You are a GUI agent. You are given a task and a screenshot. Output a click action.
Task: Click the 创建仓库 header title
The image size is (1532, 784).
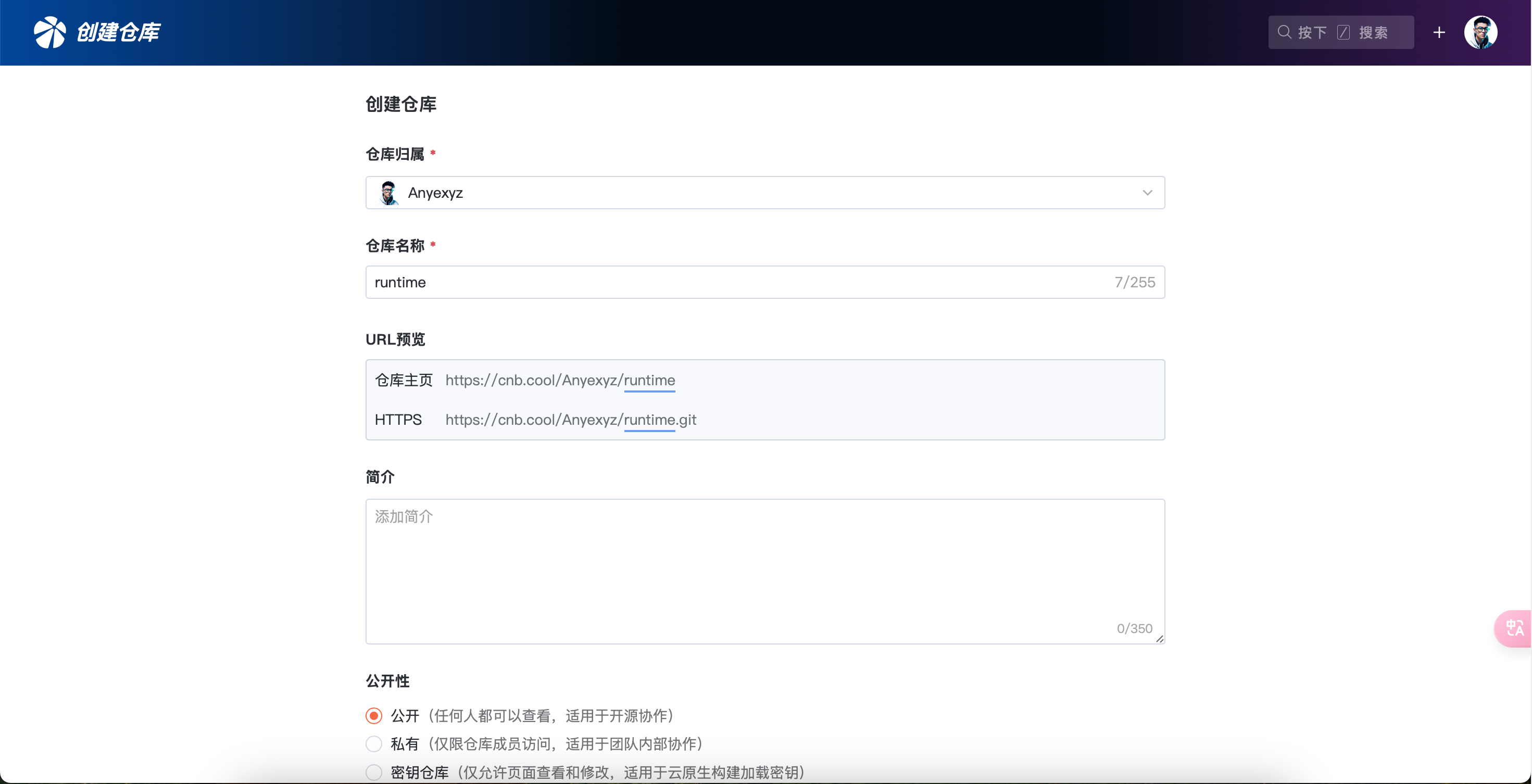[118, 32]
